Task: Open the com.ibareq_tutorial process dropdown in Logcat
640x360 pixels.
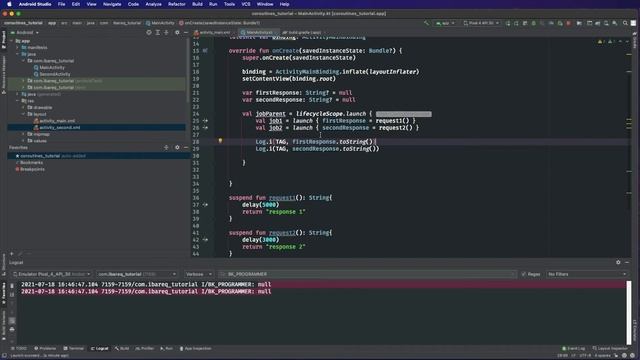Action: 137,274
